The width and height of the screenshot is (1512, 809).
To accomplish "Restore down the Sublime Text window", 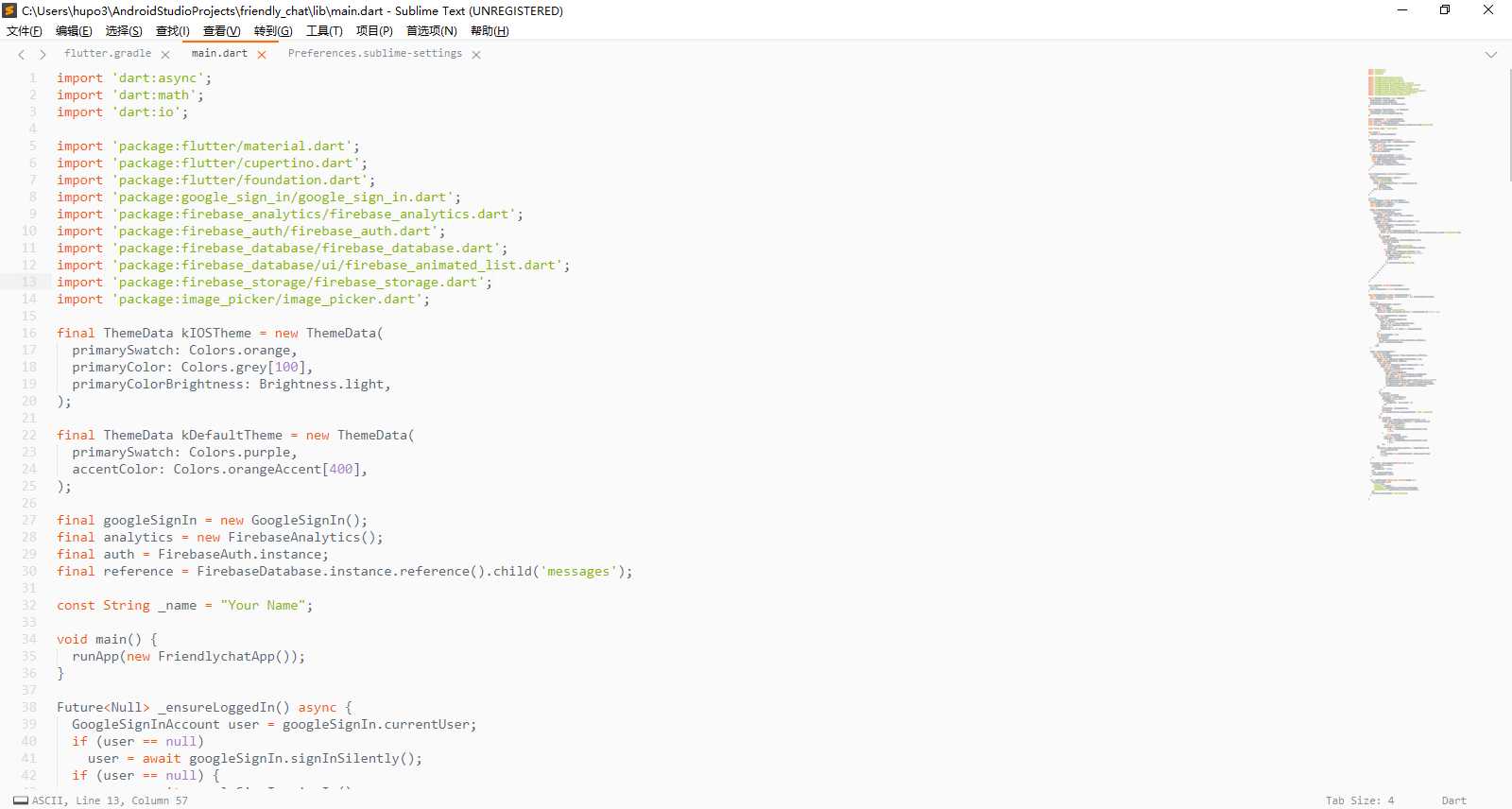I will 1445,10.
